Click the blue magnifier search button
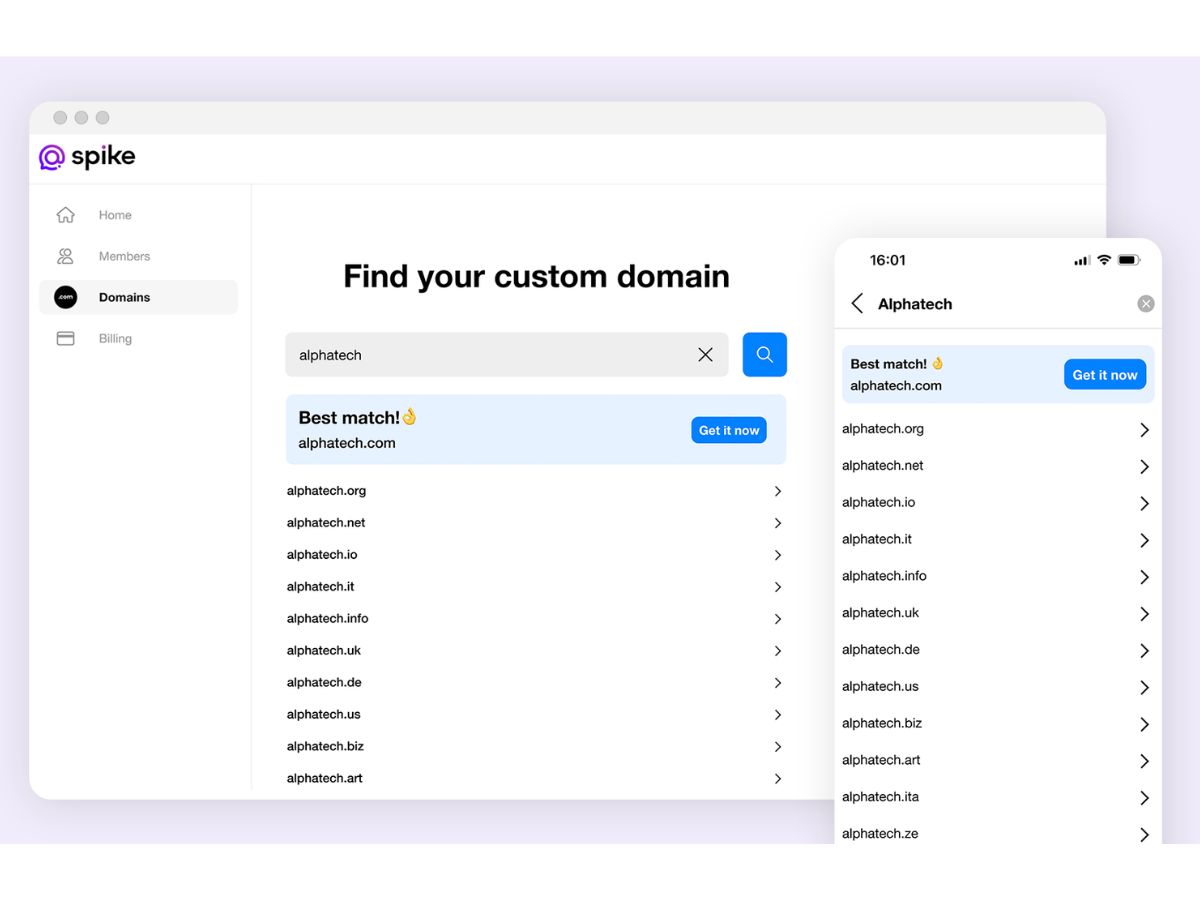The width and height of the screenshot is (1200, 900). (765, 355)
